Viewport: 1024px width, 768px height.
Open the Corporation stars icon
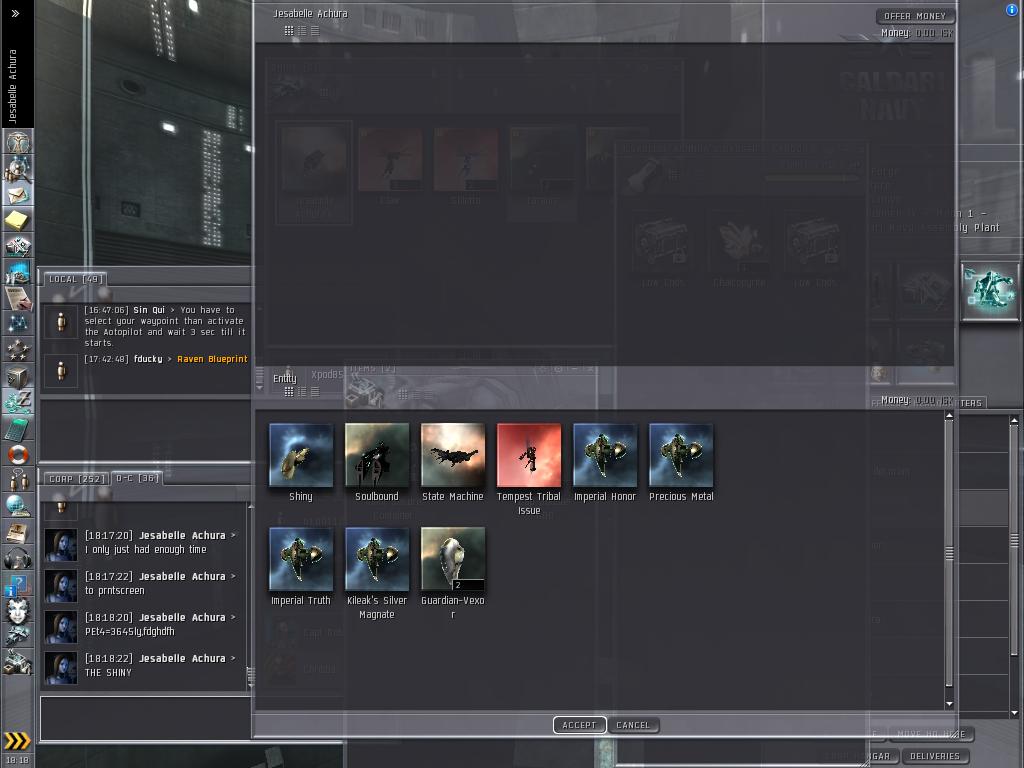18,349
